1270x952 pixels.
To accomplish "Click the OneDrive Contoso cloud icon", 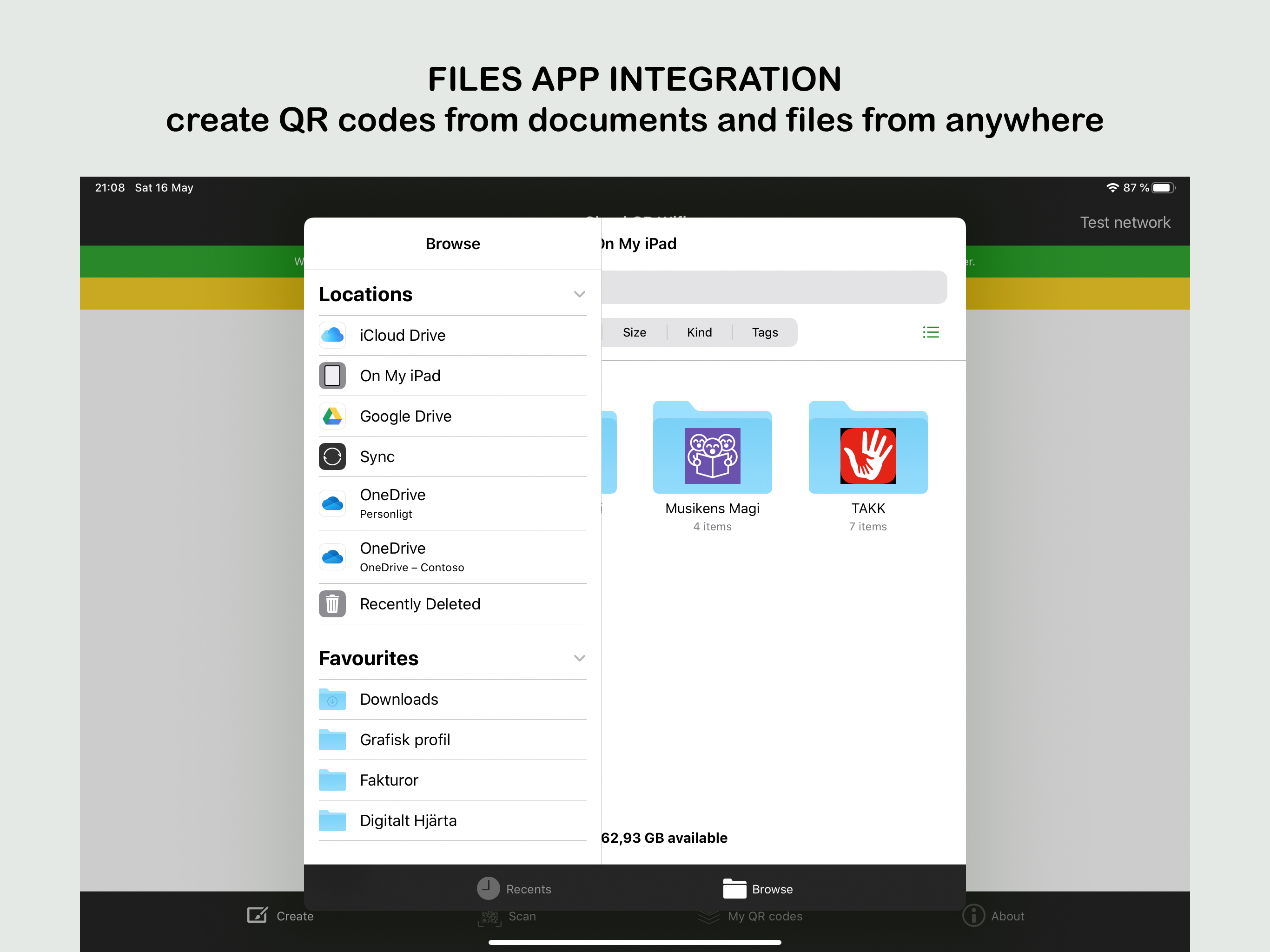I will (x=332, y=557).
